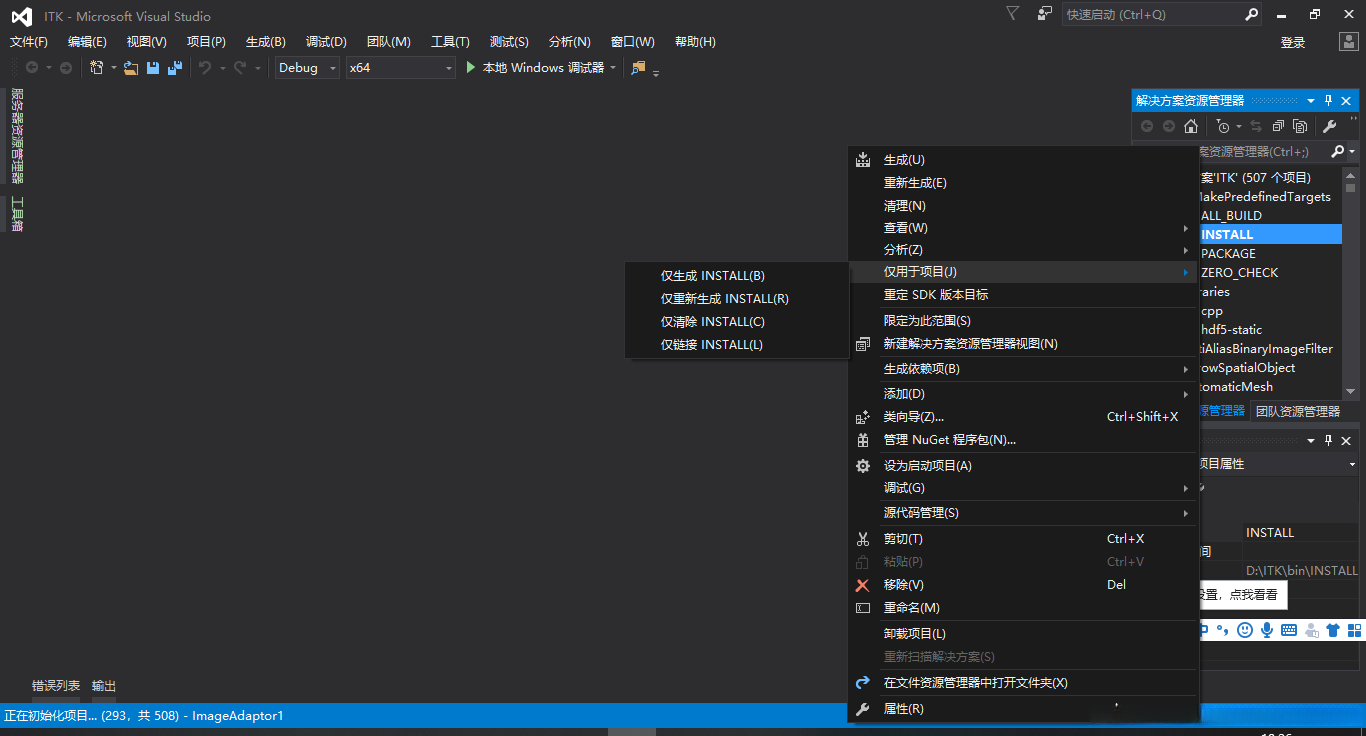1366x736 pixels.
Task: Choose 管理 NuGet 程序包(N)...
Action: (x=1023, y=440)
